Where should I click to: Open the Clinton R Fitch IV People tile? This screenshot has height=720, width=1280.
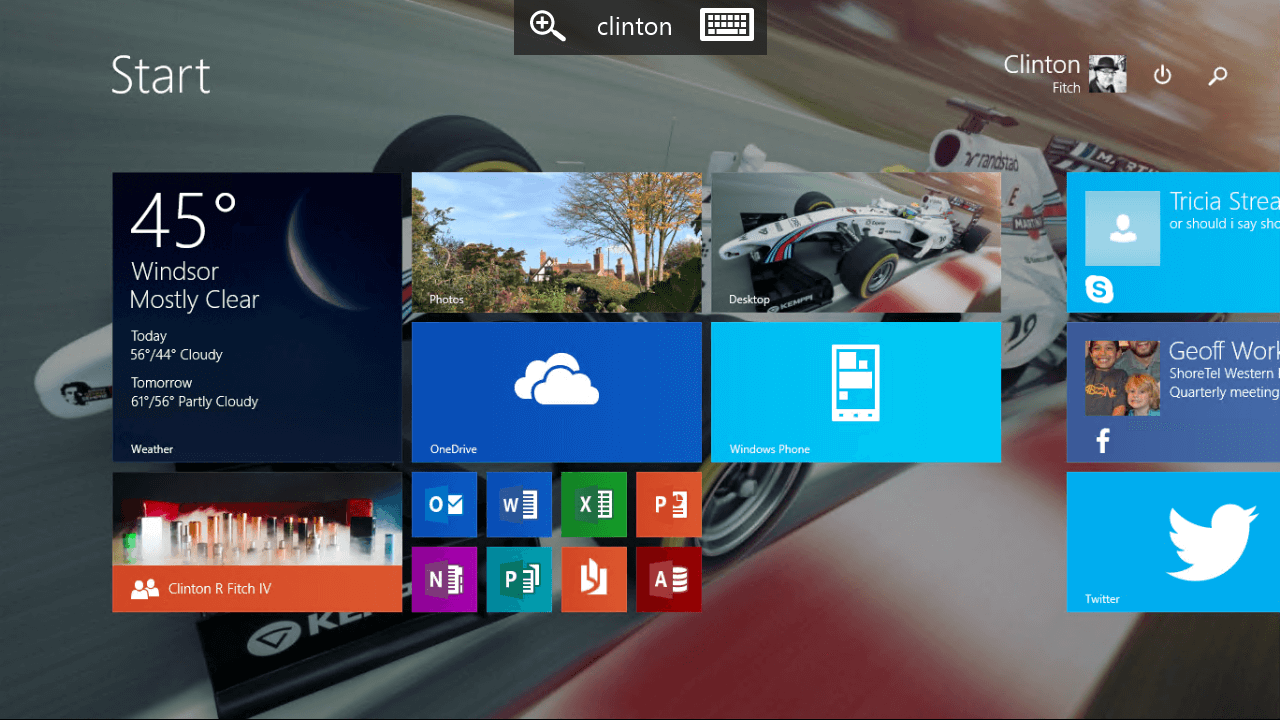tap(257, 542)
